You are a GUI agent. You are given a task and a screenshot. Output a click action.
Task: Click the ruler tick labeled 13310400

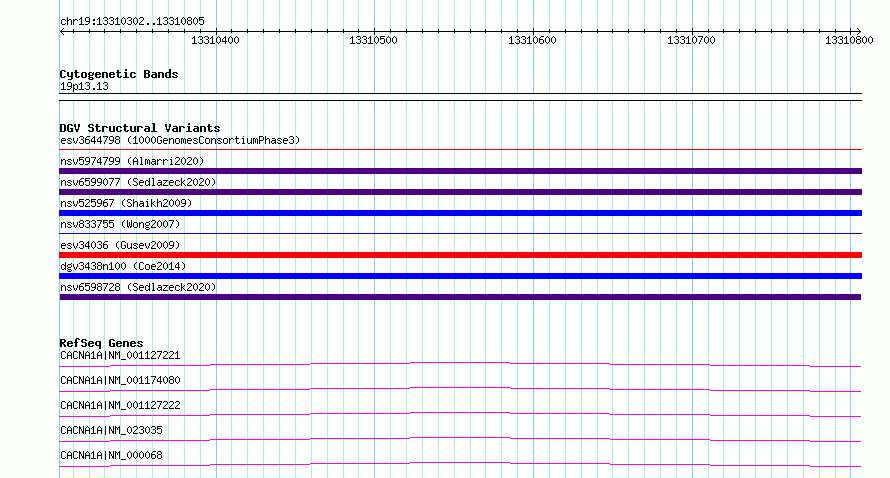coord(215,40)
